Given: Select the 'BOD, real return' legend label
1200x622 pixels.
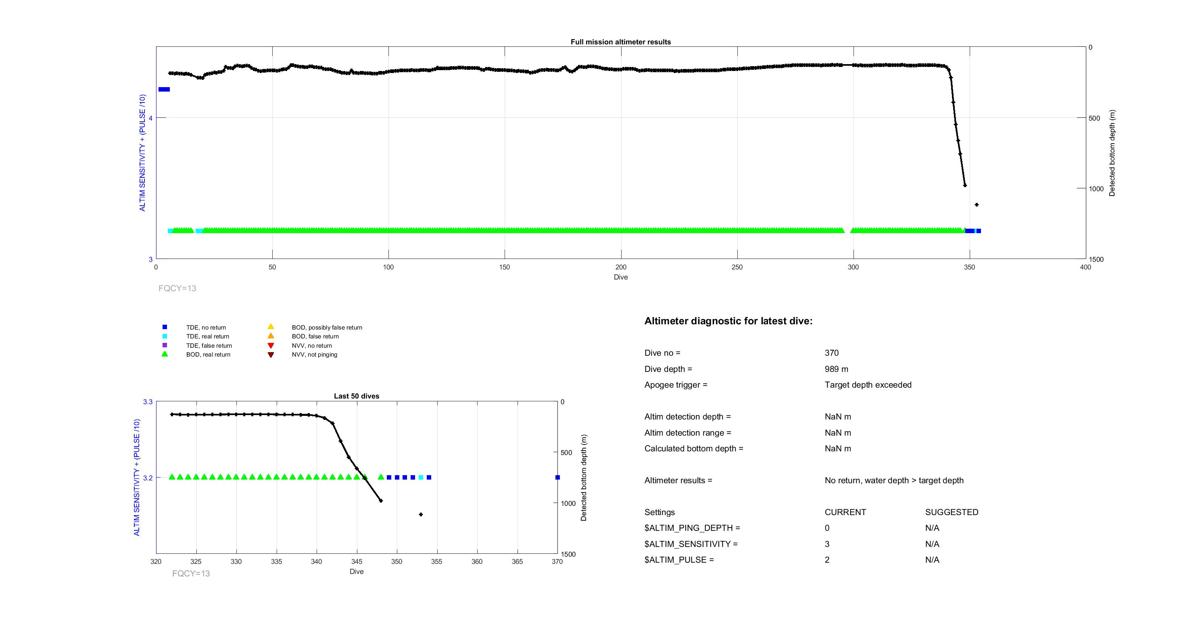Looking at the screenshot, I should coord(208,354).
